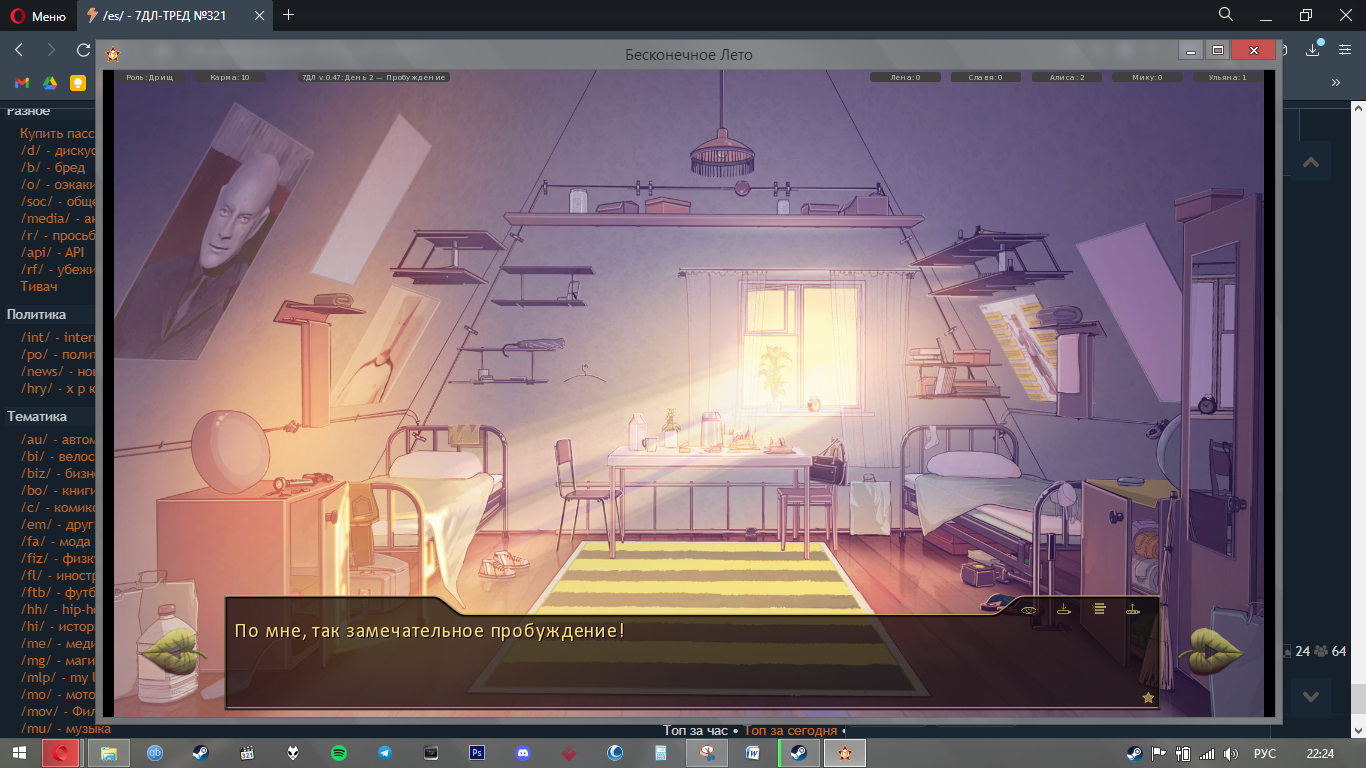Click the 'Ульяна: 1' score label
This screenshot has width=1366, height=768.
point(1228,77)
